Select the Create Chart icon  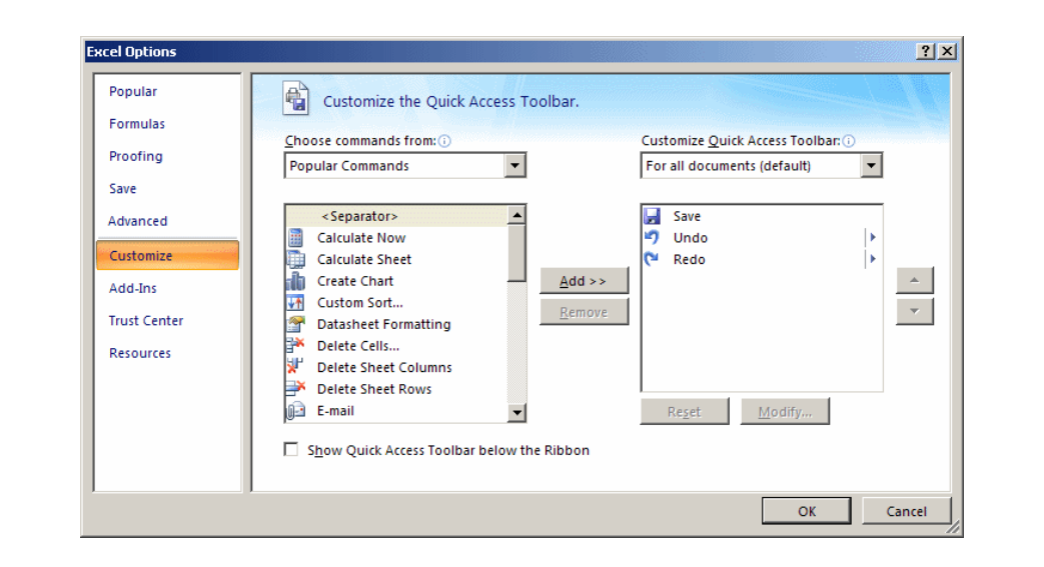pos(296,281)
